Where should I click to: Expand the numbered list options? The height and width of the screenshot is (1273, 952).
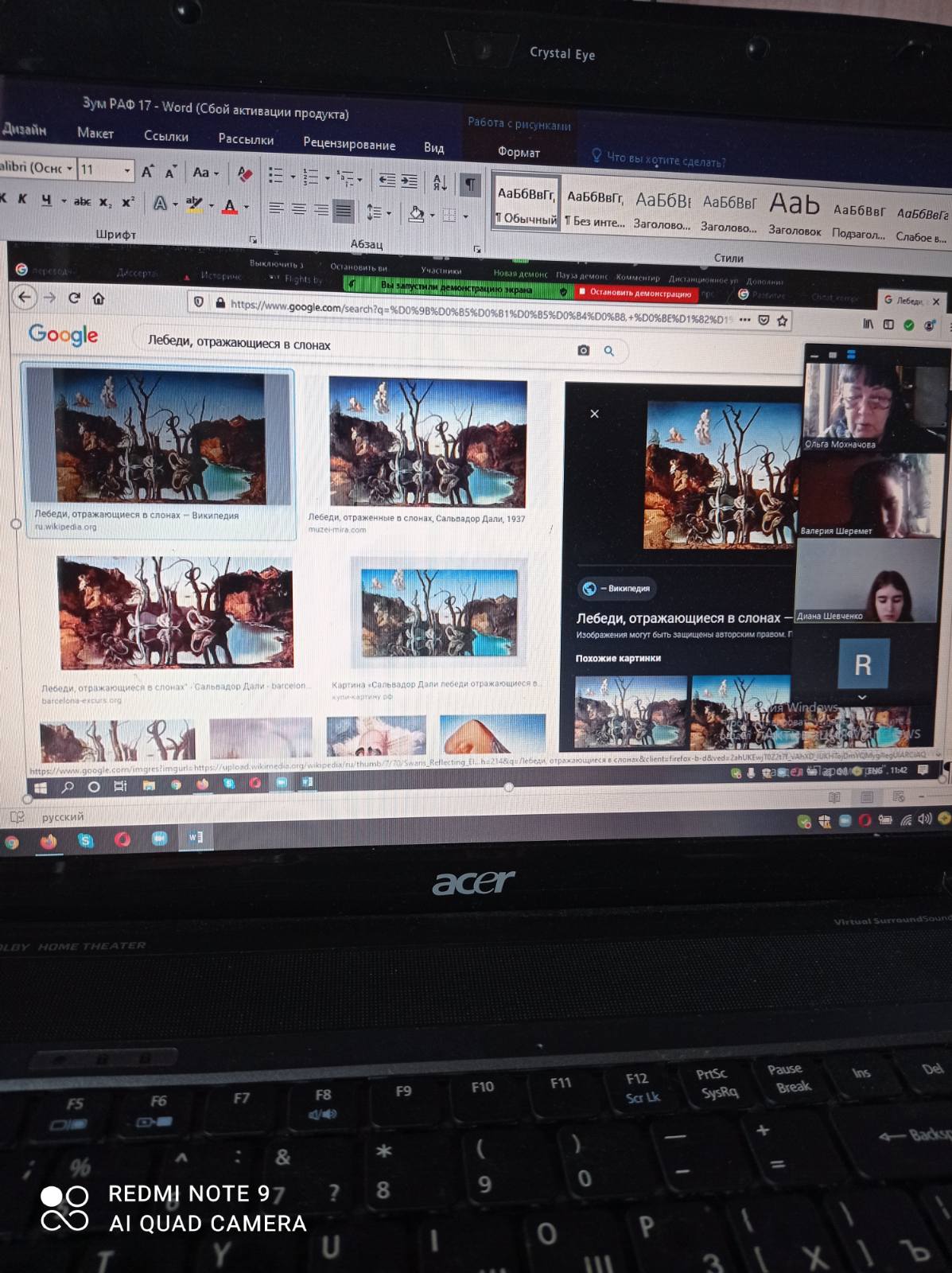328,178
